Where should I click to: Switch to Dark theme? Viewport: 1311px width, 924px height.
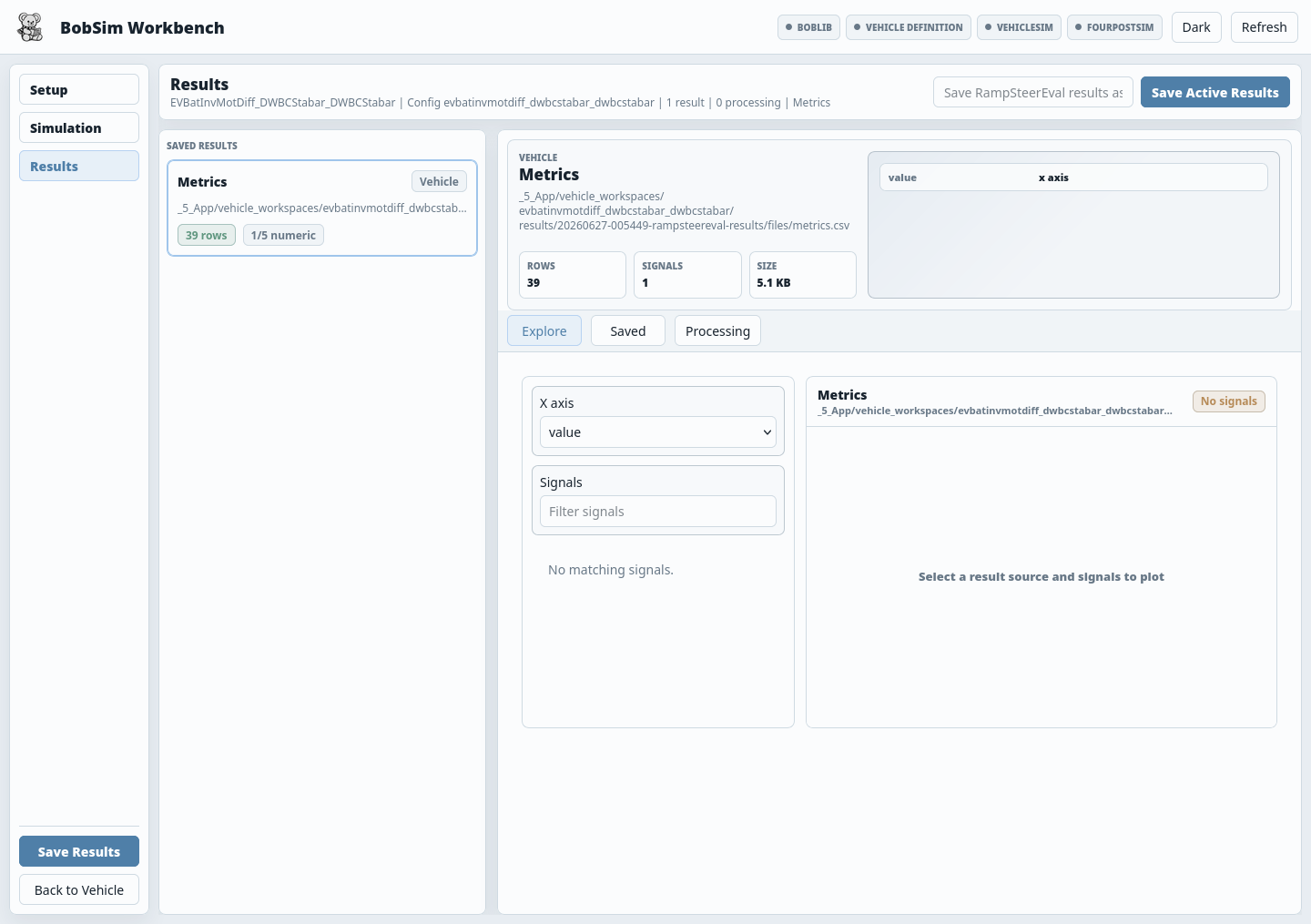tap(1196, 27)
